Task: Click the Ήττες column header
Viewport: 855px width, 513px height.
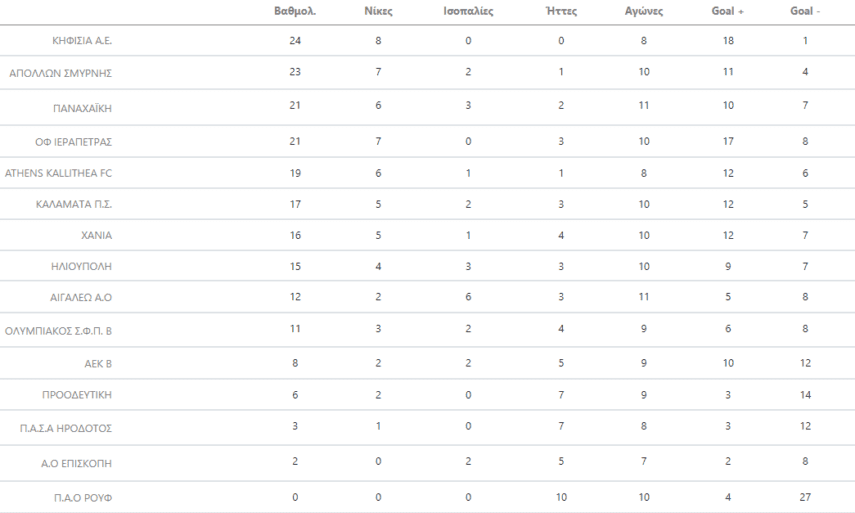Action: pos(561,15)
